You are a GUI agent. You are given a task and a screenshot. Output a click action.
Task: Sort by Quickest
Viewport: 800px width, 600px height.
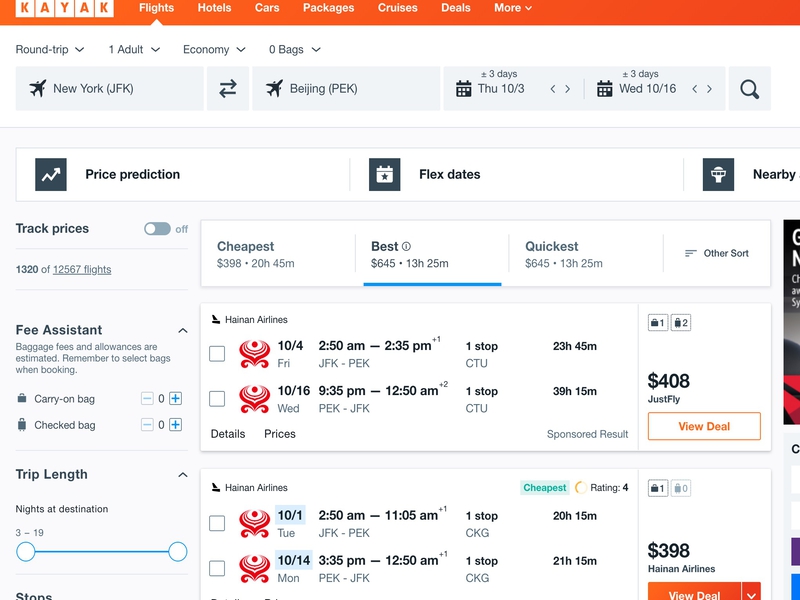point(586,254)
